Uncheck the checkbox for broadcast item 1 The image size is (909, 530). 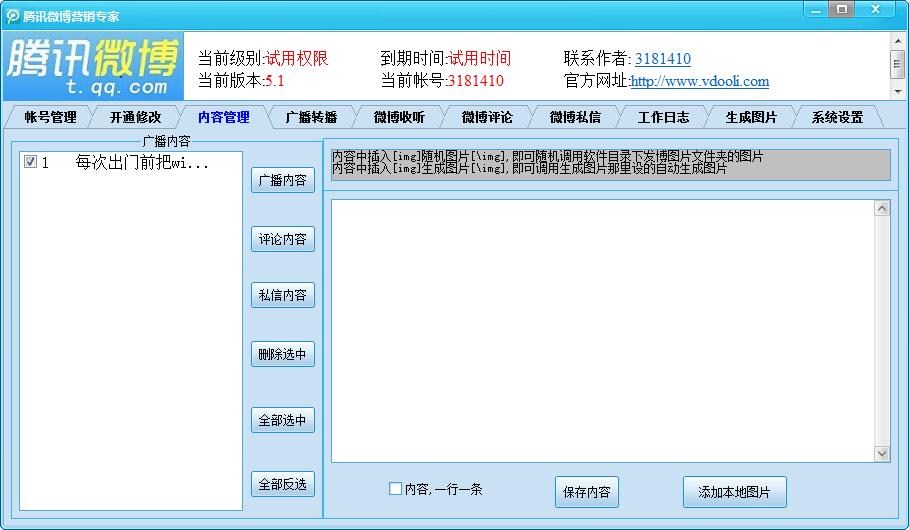pyautogui.click(x=31, y=162)
